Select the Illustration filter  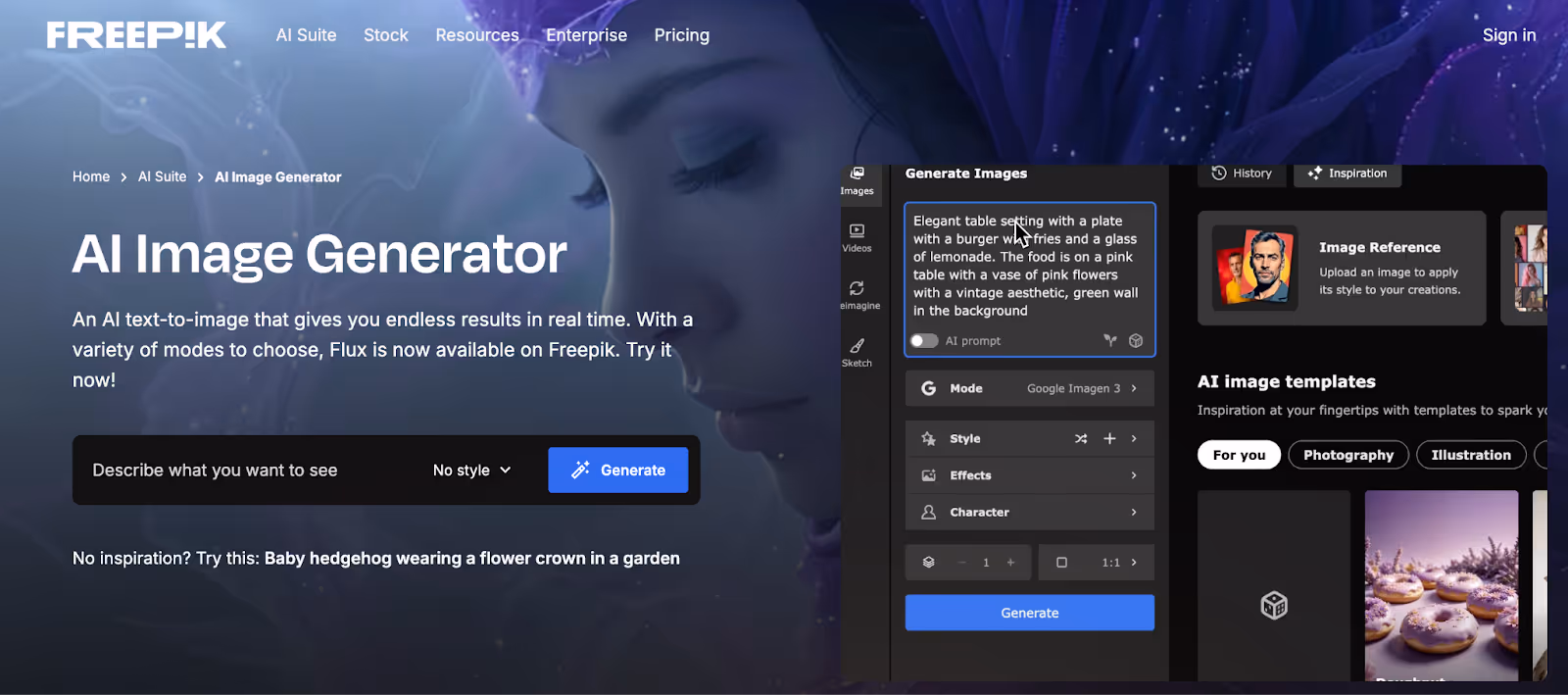click(1471, 455)
